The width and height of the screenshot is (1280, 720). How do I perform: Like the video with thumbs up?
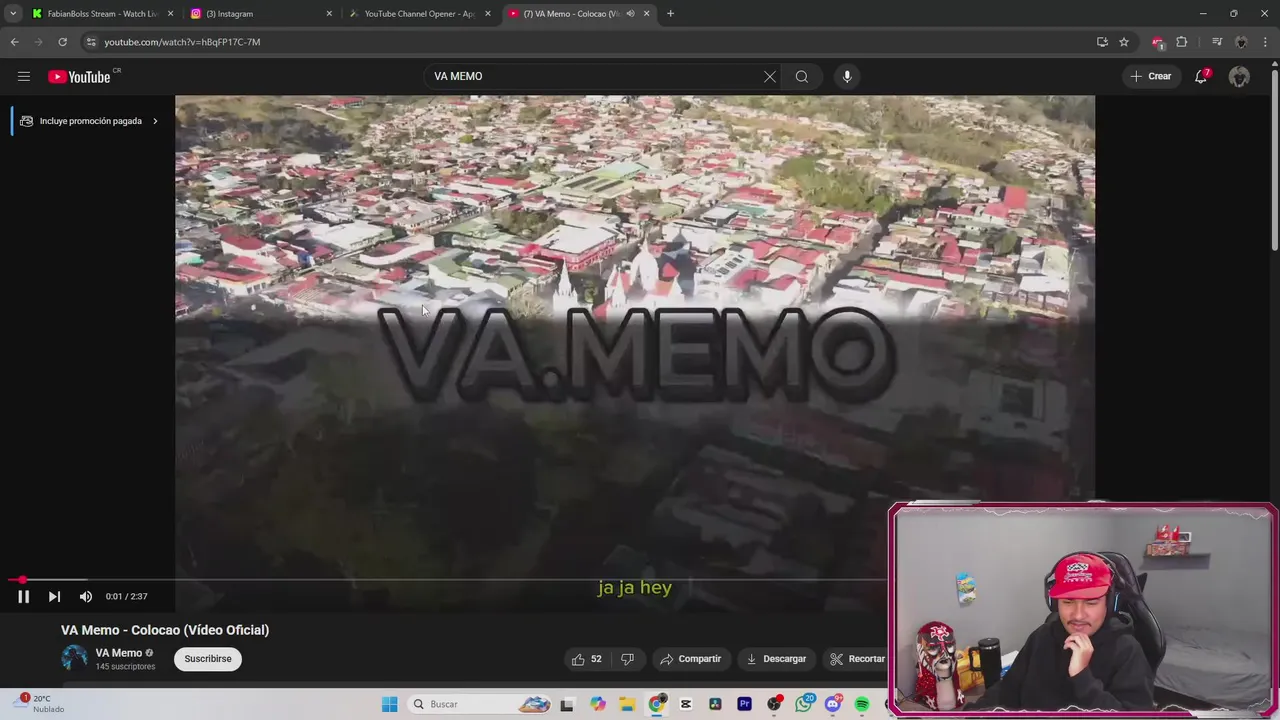click(x=587, y=659)
